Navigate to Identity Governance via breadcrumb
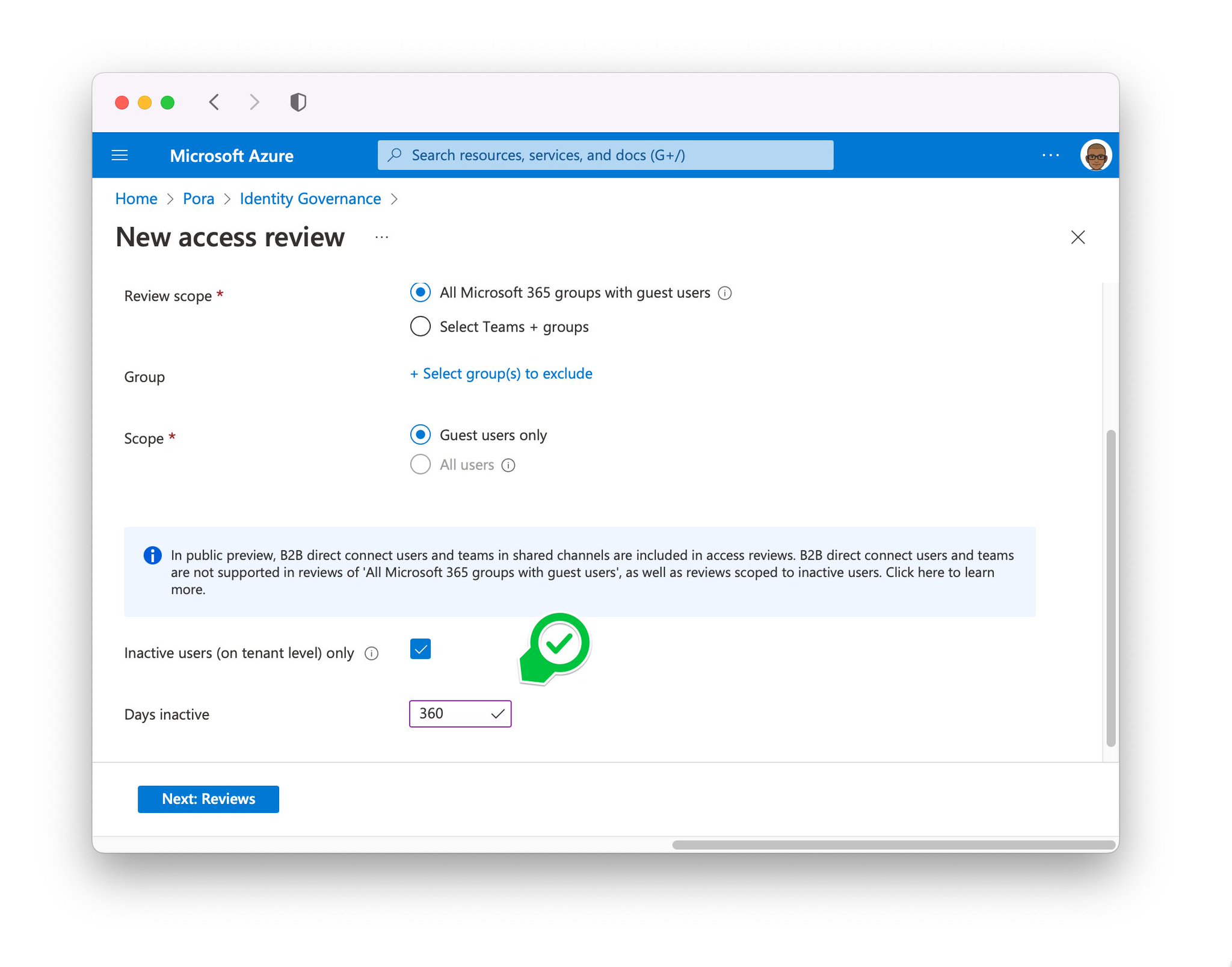Screen dimensions: 1232x967 click(x=310, y=199)
